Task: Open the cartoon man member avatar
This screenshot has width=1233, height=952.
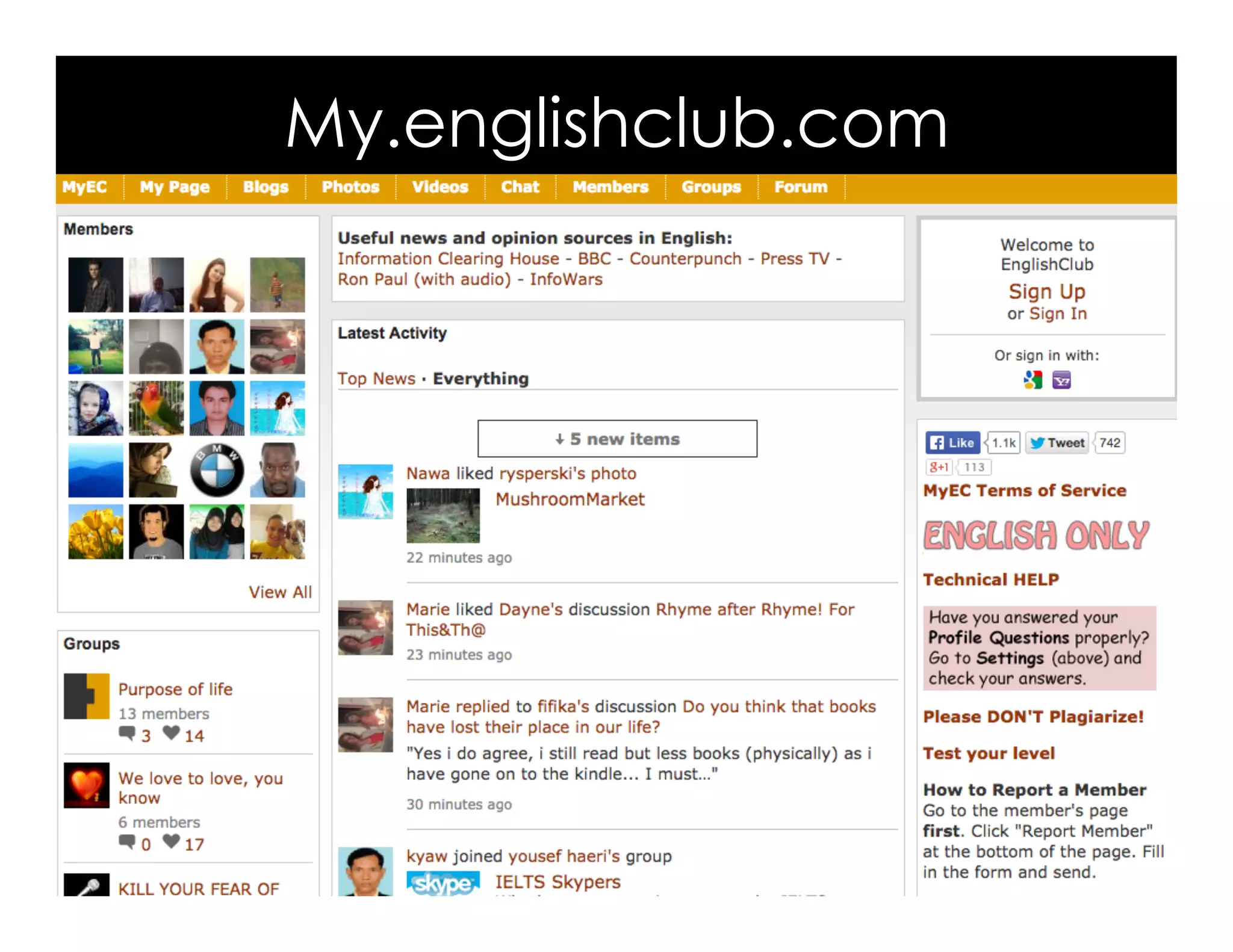Action: 156,532
